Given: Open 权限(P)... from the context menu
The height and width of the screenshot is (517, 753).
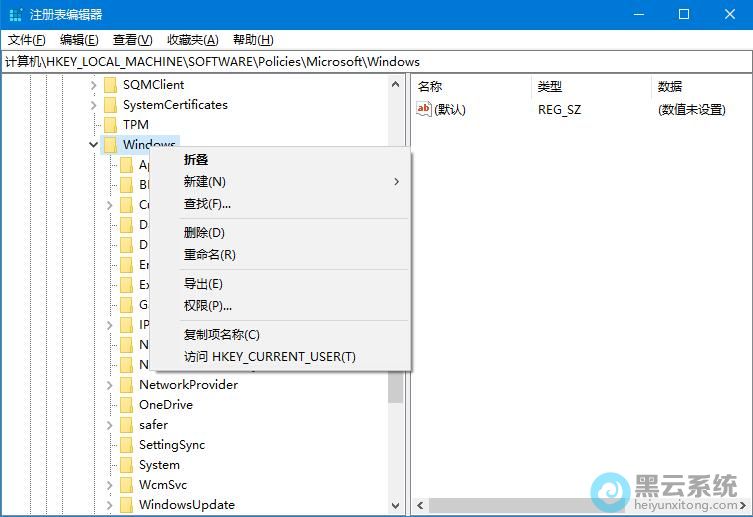Looking at the screenshot, I should (281, 305).
